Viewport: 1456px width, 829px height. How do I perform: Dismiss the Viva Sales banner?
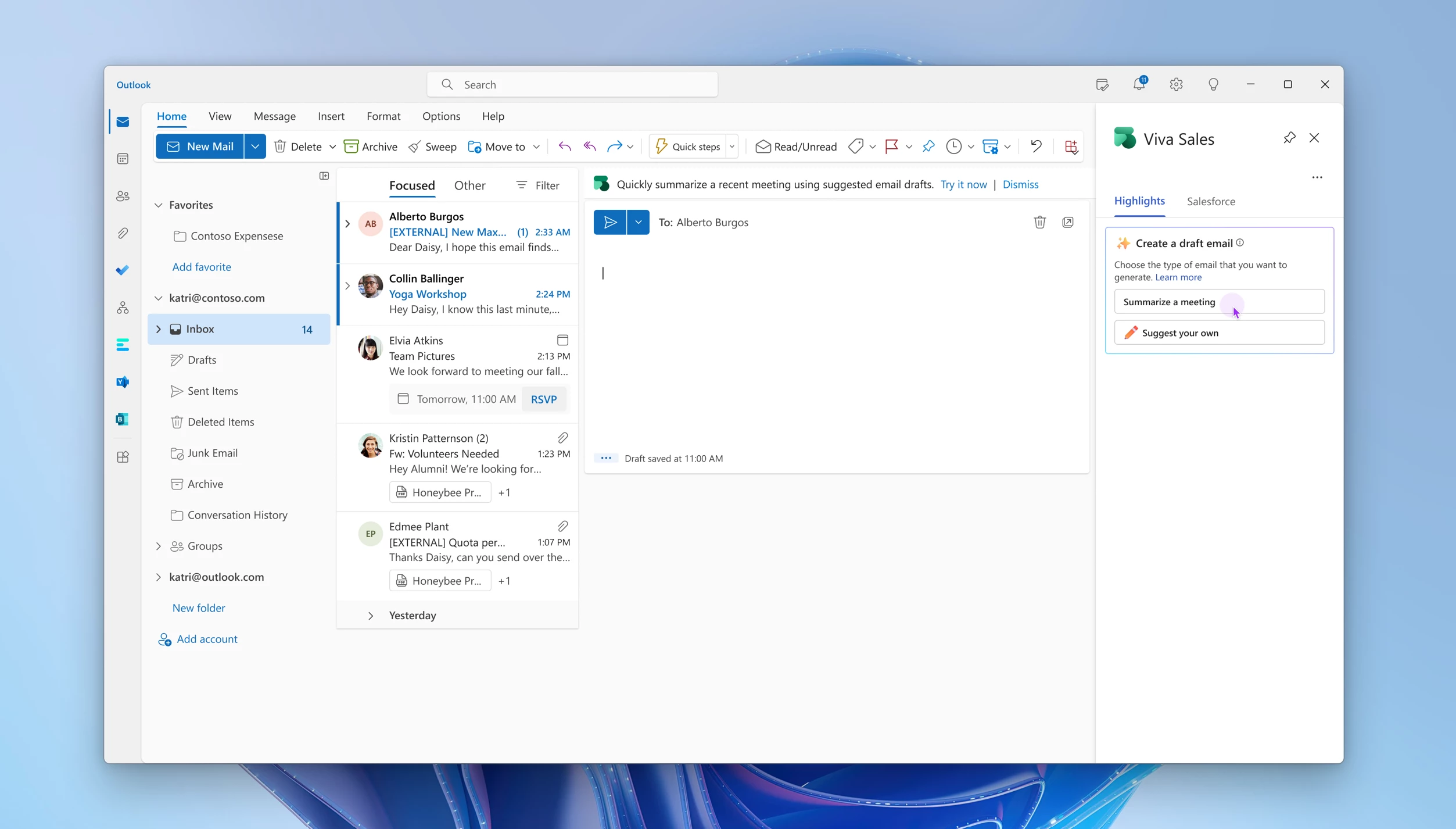coord(1020,184)
